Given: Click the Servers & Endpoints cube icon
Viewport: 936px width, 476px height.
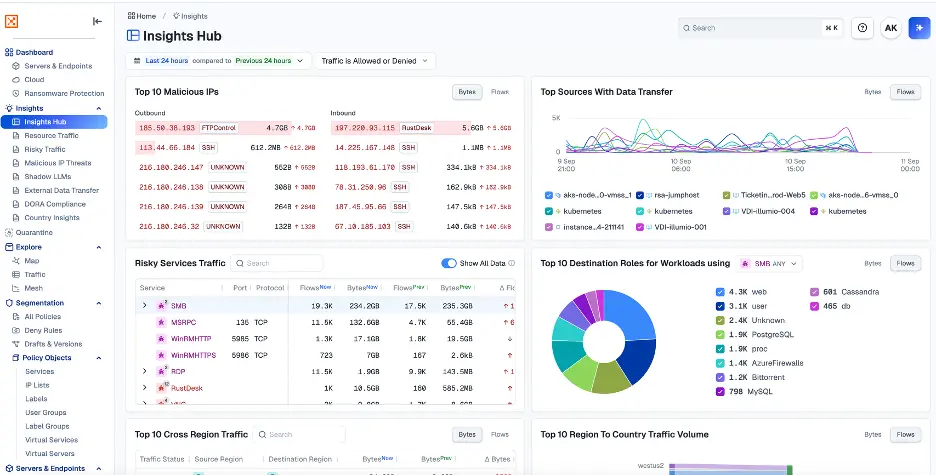Looking at the screenshot, I should [x=16, y=66].
